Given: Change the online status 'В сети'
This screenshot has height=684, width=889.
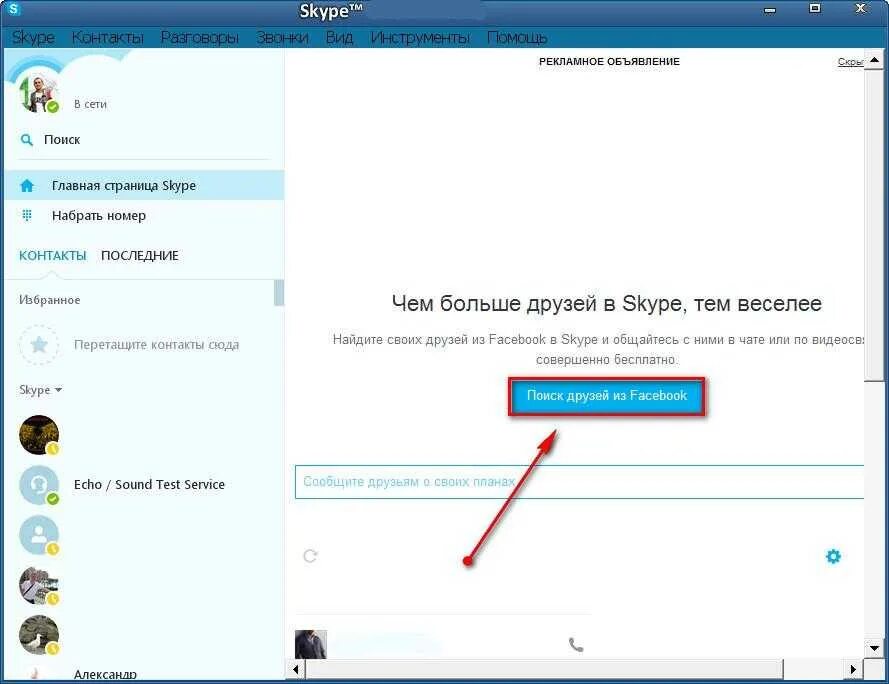Looking at the screenshot, I should click(90, 104).
